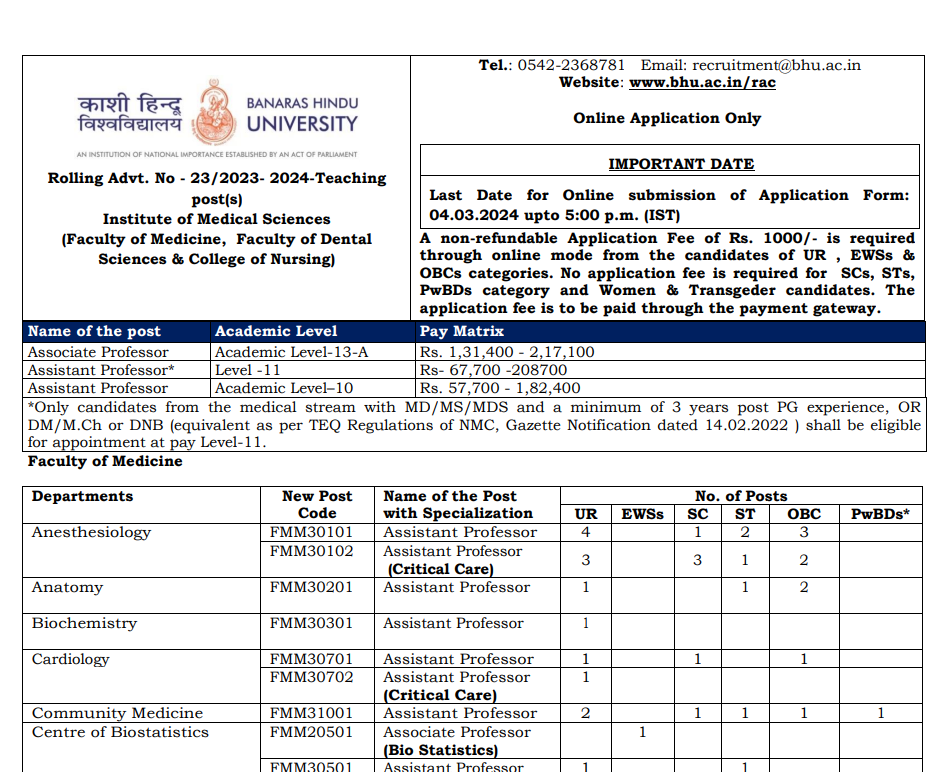Click post code FMM30702
943x772 pixels.
[312, 677]
